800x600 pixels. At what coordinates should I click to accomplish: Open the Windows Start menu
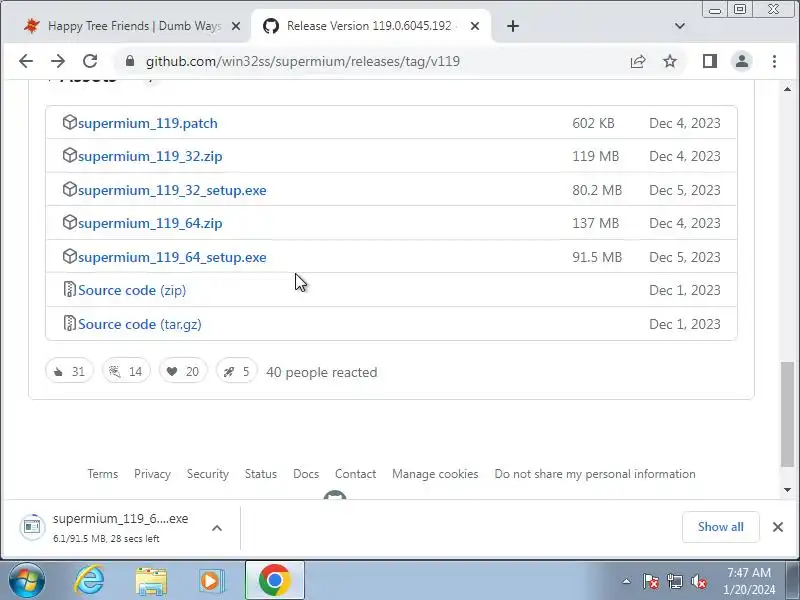(x=27, y=581)
